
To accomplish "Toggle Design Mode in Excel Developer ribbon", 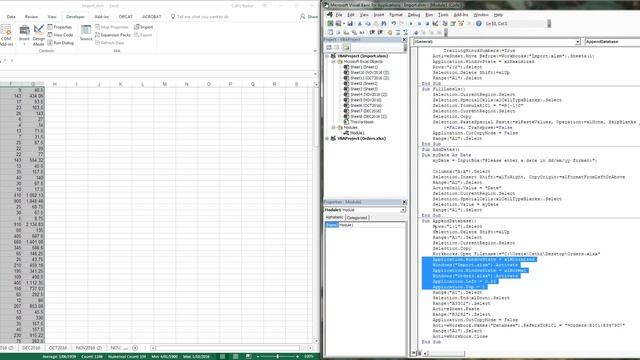I will [39, 35].
